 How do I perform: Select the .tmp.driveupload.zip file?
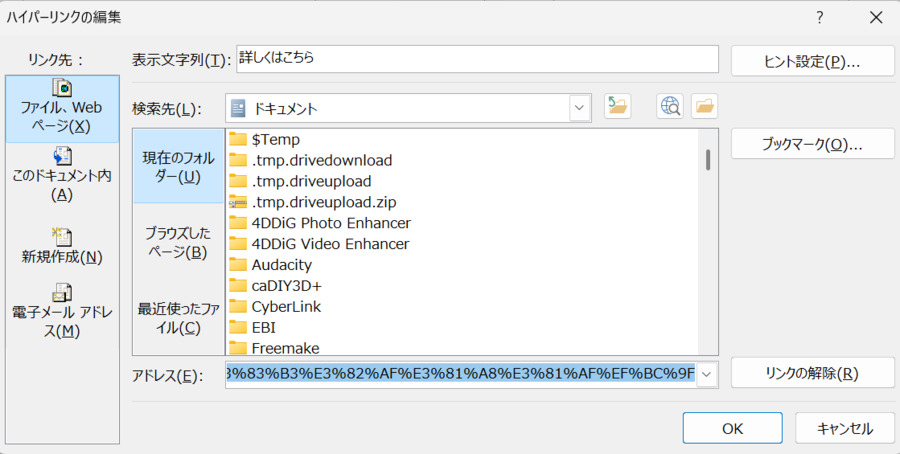[313, 202]
